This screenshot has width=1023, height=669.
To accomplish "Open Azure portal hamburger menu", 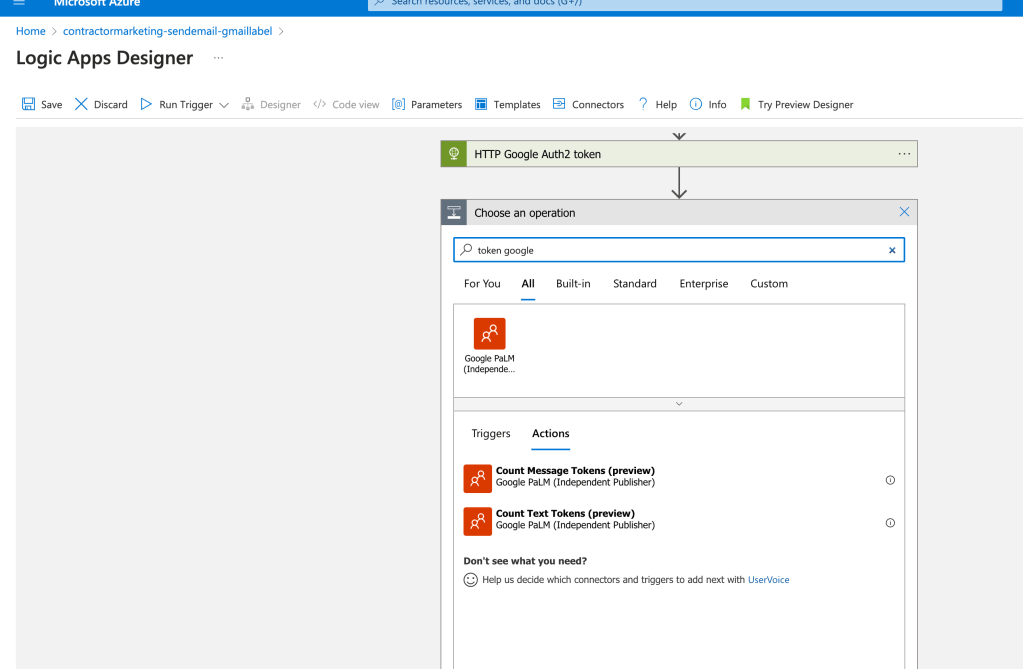I will [x=20, y=3].
